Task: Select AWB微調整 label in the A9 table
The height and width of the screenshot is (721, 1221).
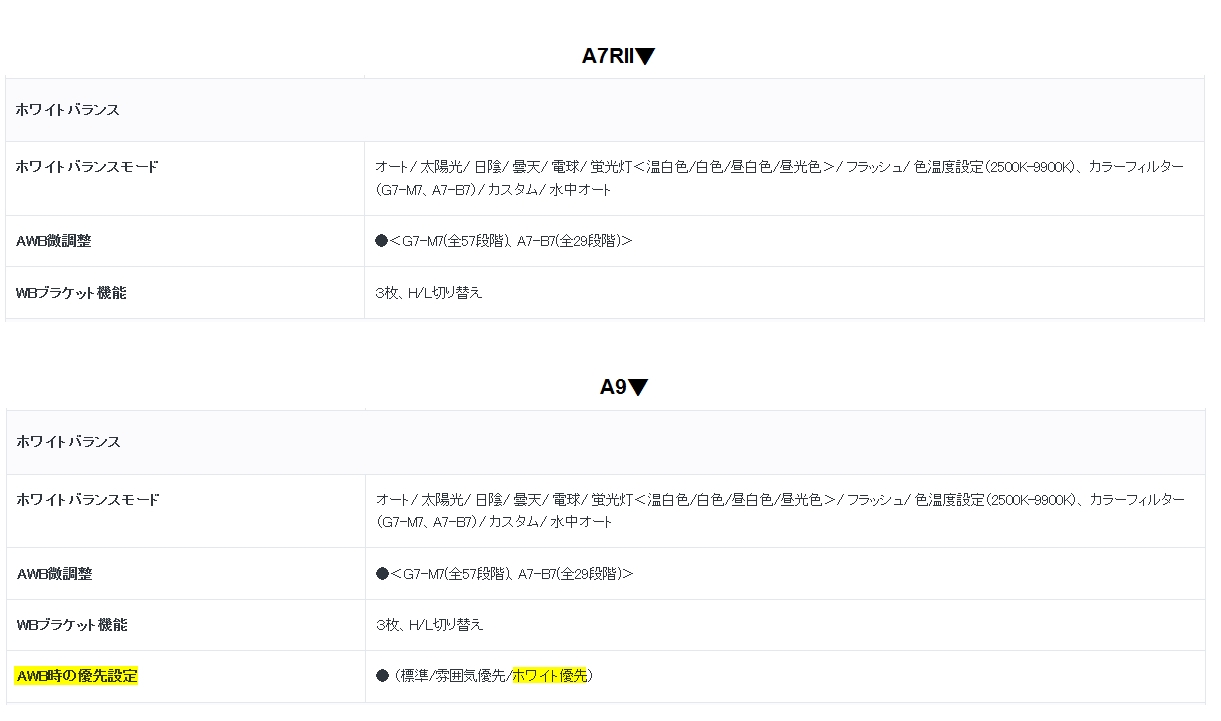Action: pos(55,574)
